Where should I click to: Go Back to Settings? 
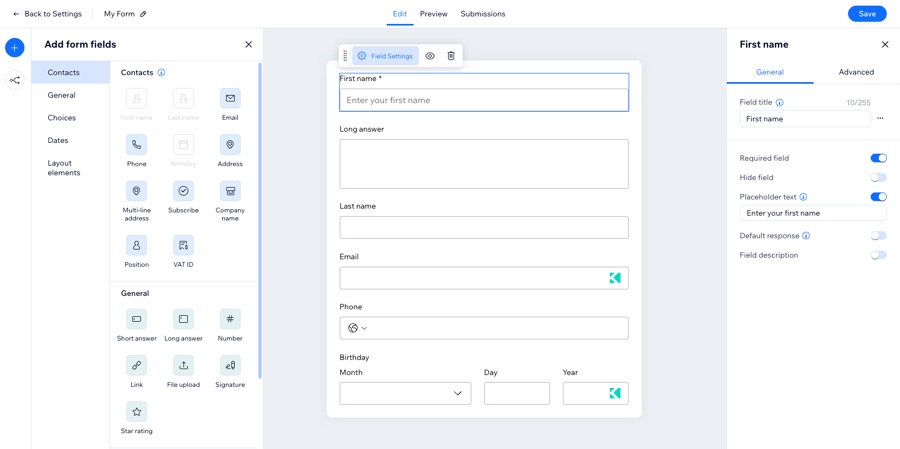coord(47,14)
